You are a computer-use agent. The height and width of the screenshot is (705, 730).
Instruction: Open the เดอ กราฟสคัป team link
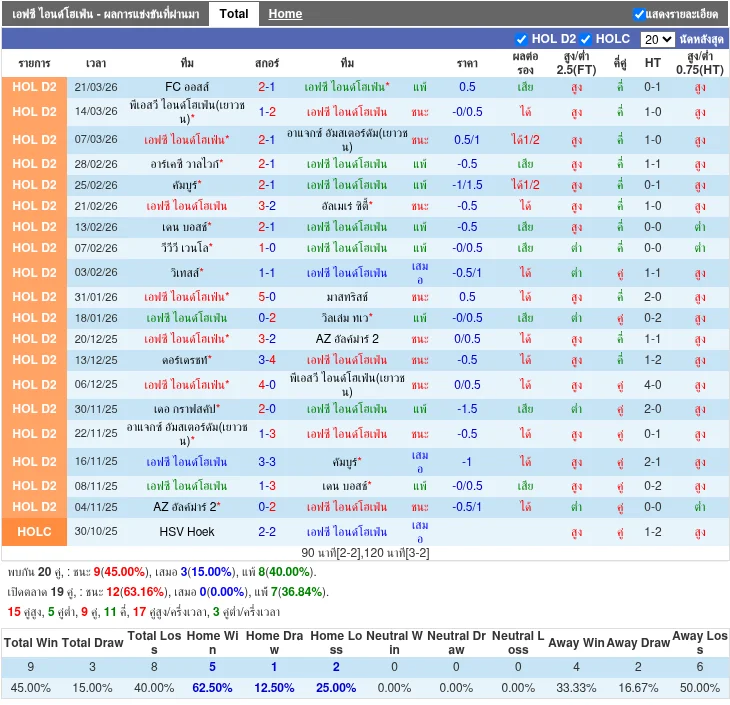pyautogui.click(x=187, y=409)
